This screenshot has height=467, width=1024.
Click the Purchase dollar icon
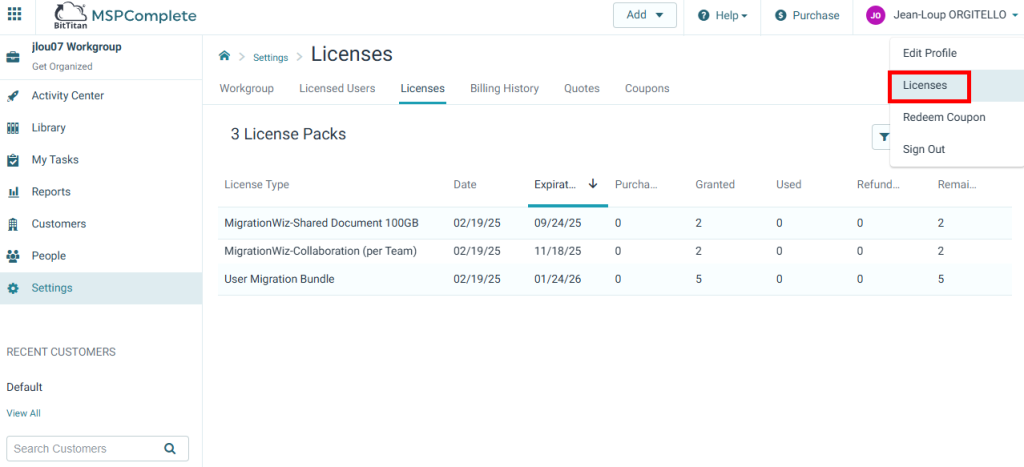pyautogui.click(x=780, y=16)
